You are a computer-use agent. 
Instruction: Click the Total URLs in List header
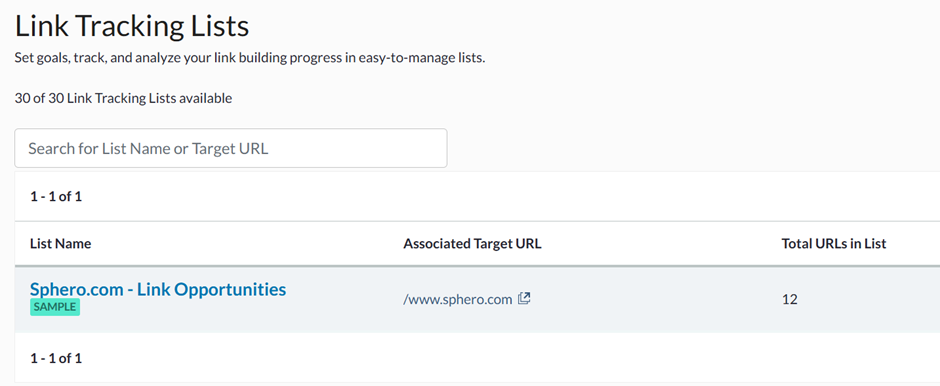point(834,244)
